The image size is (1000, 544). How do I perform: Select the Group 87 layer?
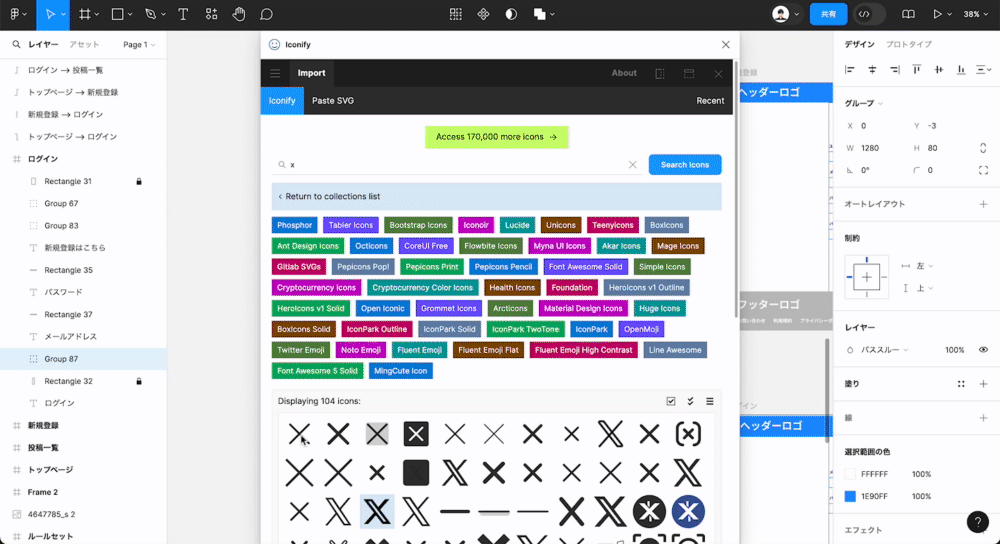click(x=84, y=359)
